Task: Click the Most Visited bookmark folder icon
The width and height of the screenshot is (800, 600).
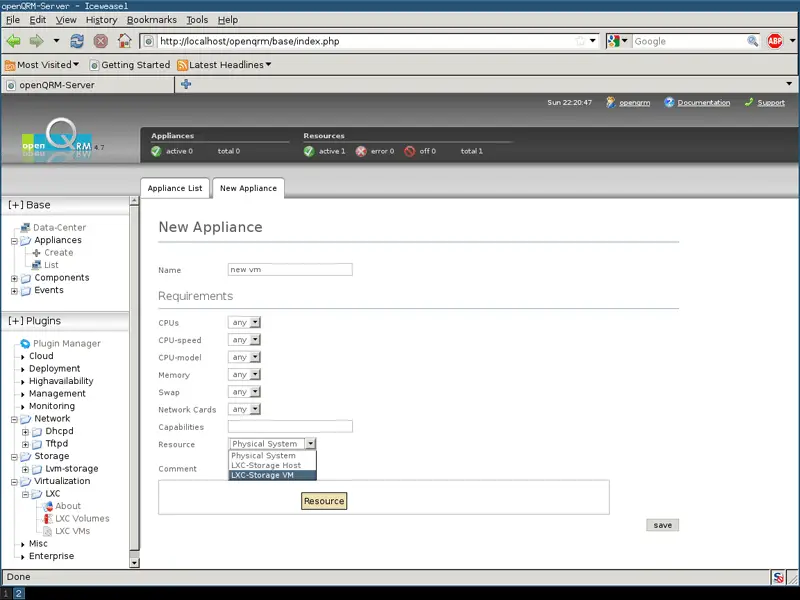Action: click(10, 65)
